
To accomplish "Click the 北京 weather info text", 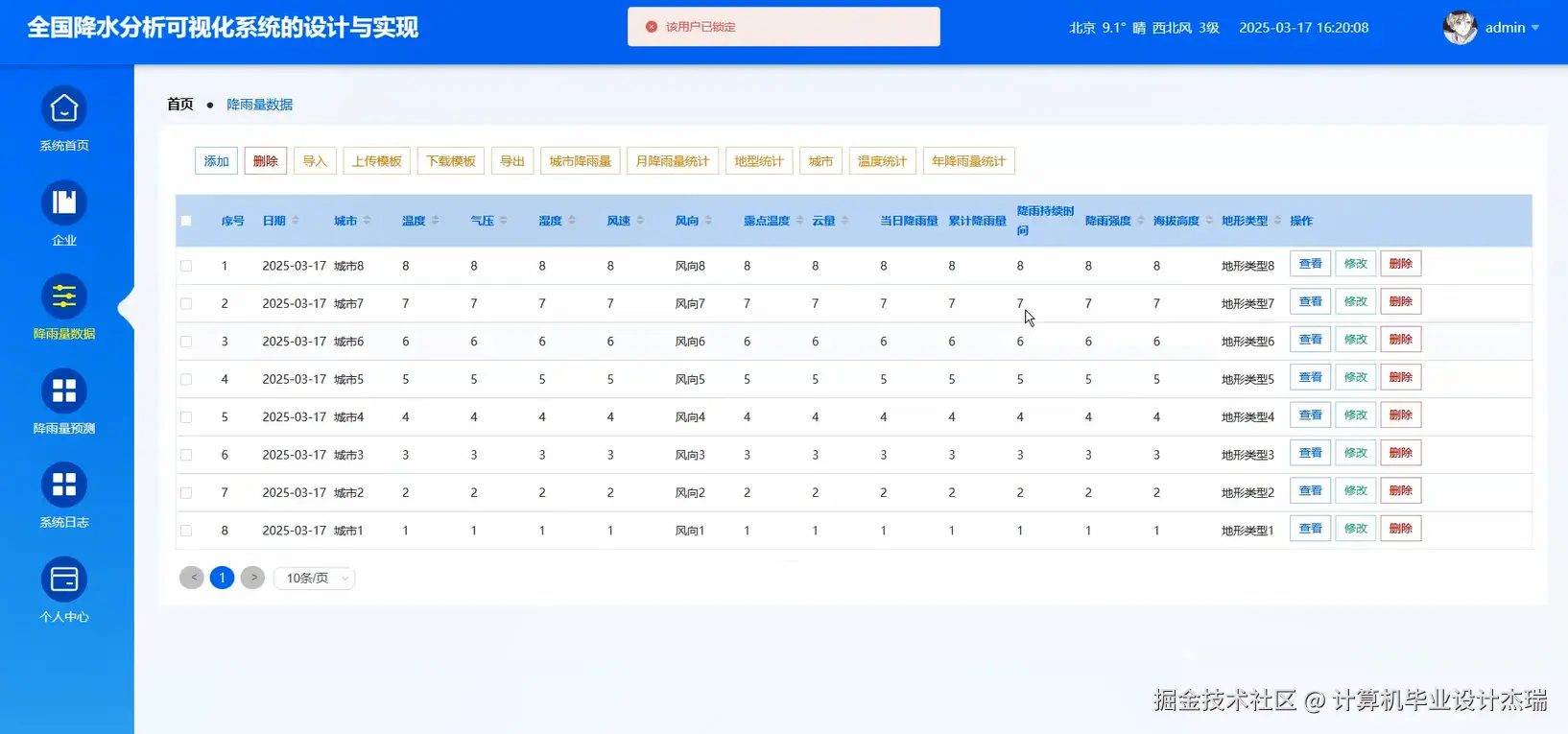I will pos(1145,28).
